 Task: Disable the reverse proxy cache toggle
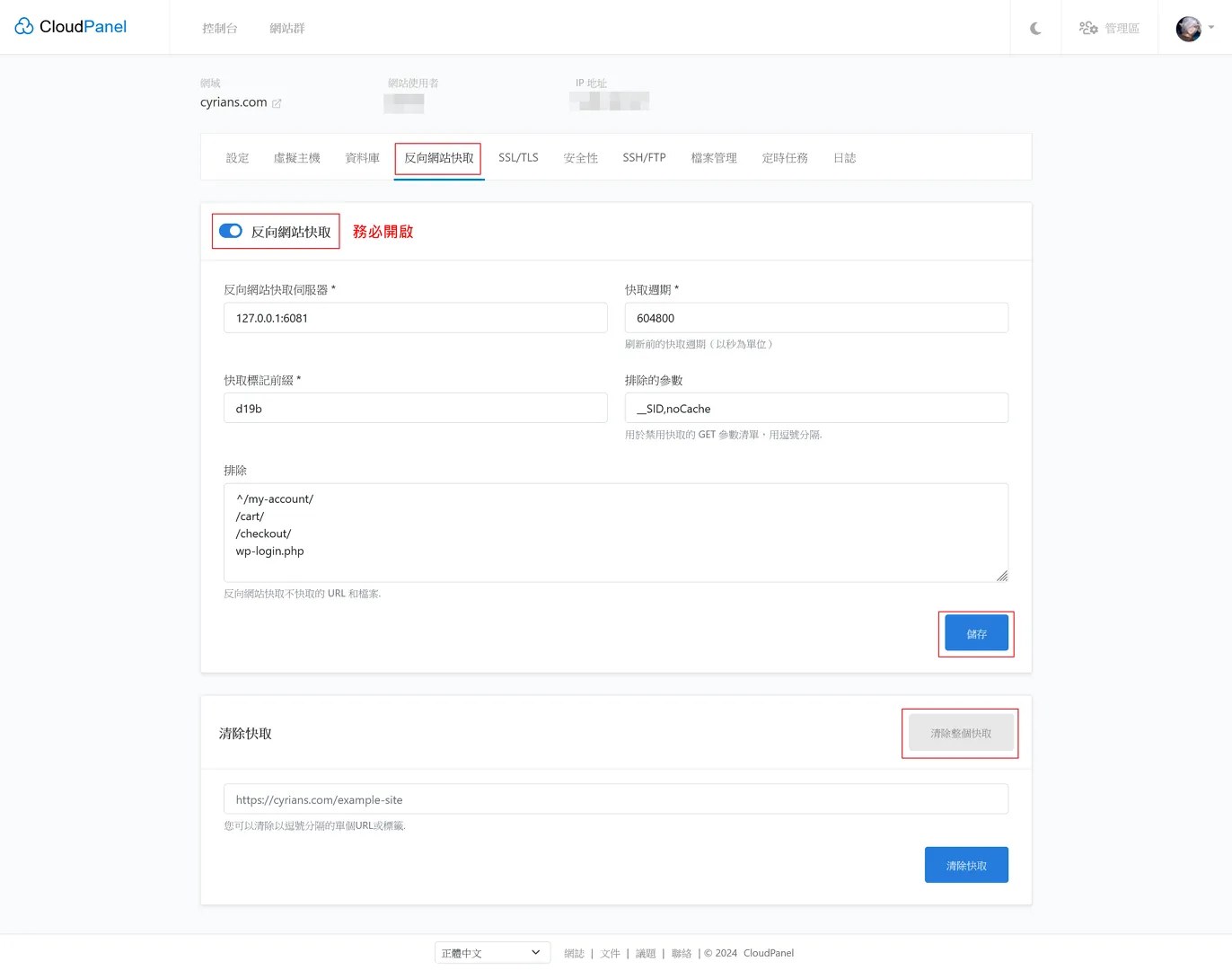click(231, 231)
